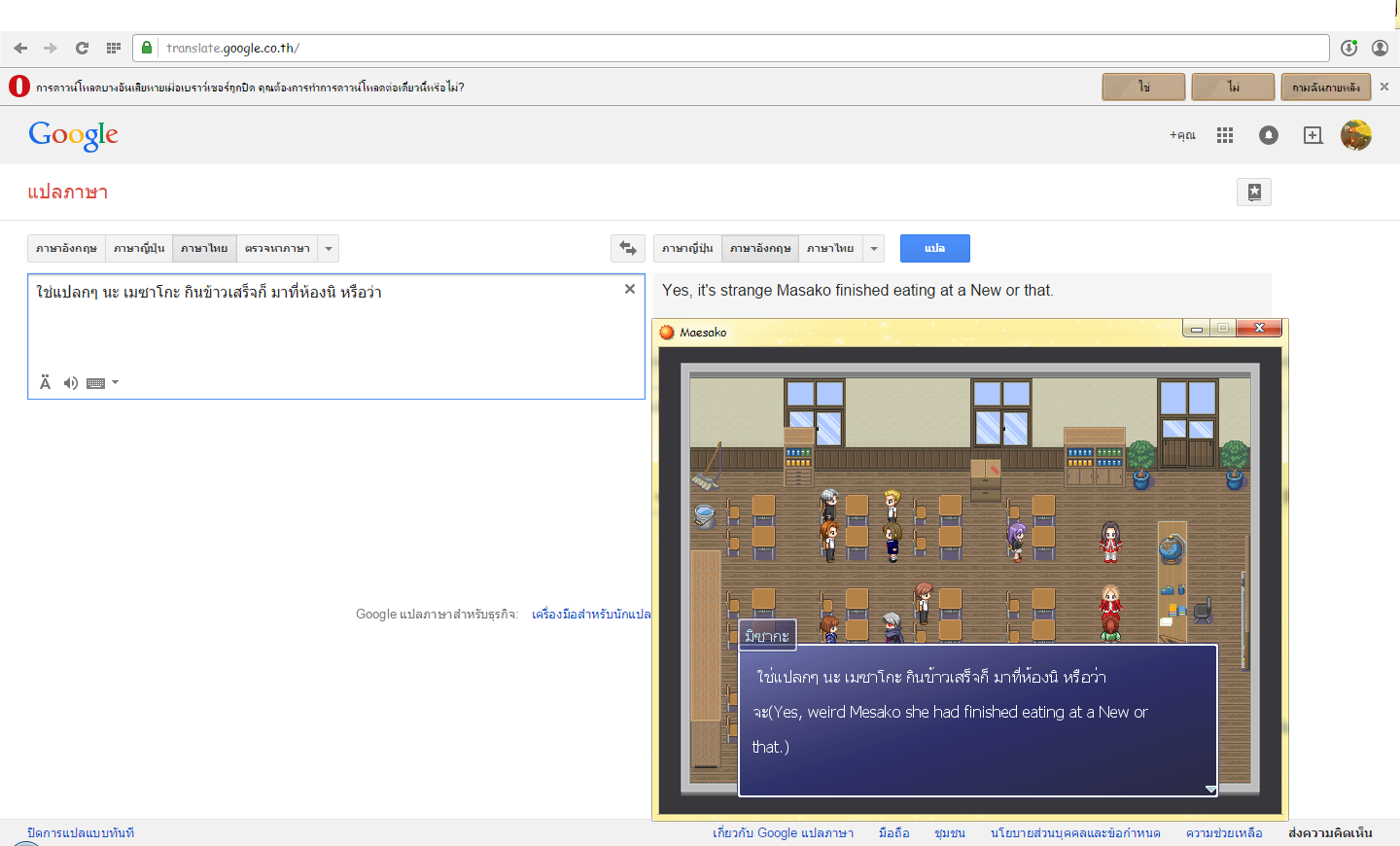The height and width of the screenshot is (846, 1400).
Task: Expand the source language dropdown arrow
Action: pos(329,248)
